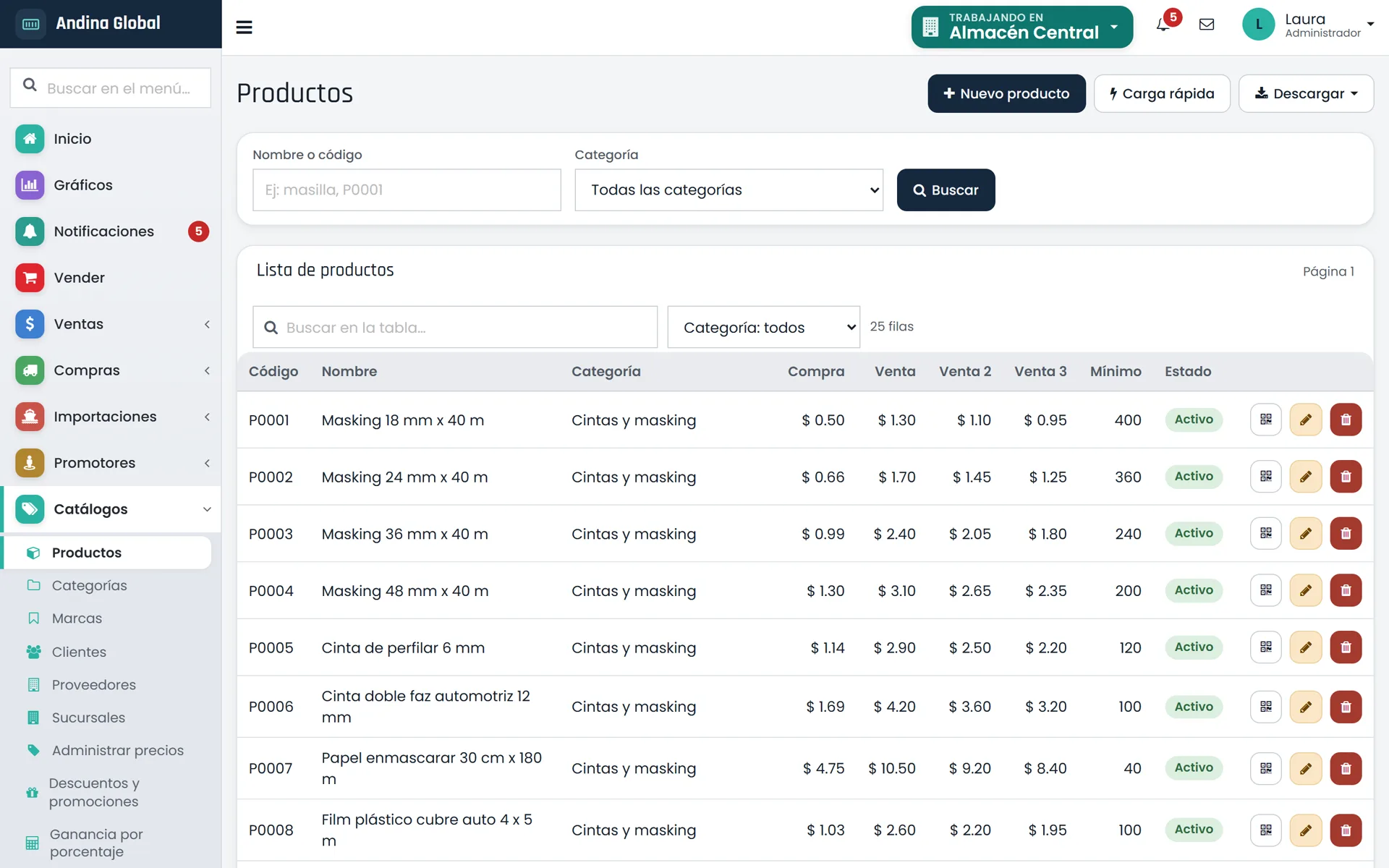Open the Todas las categorías select
This screenshot has width=1389, height=868.
(729, 190)
